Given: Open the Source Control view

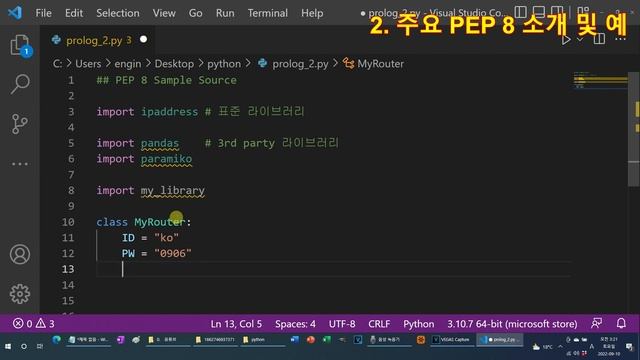Looking at the screenshot, I should pos(20,124).
